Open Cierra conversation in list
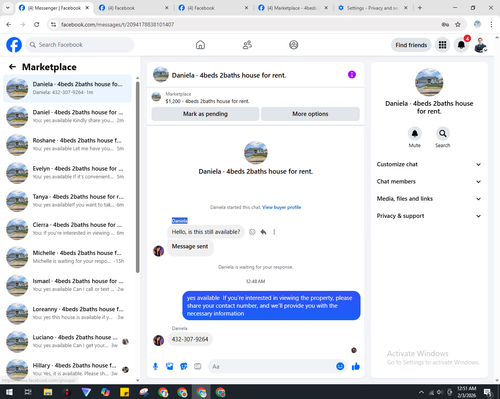 point(67,229)
